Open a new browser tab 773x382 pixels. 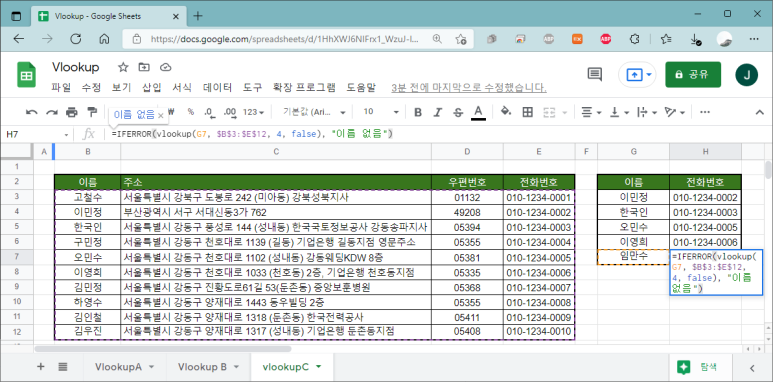pyautogui.click(x=198, y=16)
